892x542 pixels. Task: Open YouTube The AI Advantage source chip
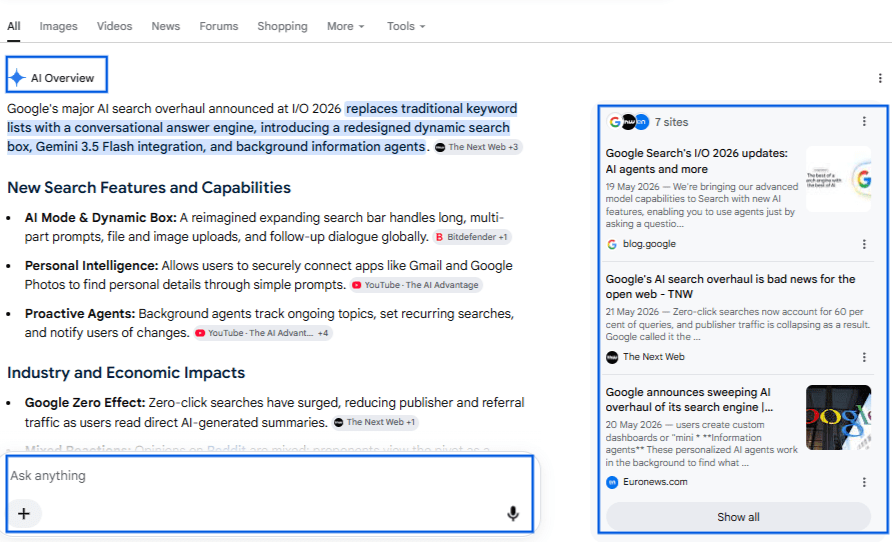[x=415, y=285]
